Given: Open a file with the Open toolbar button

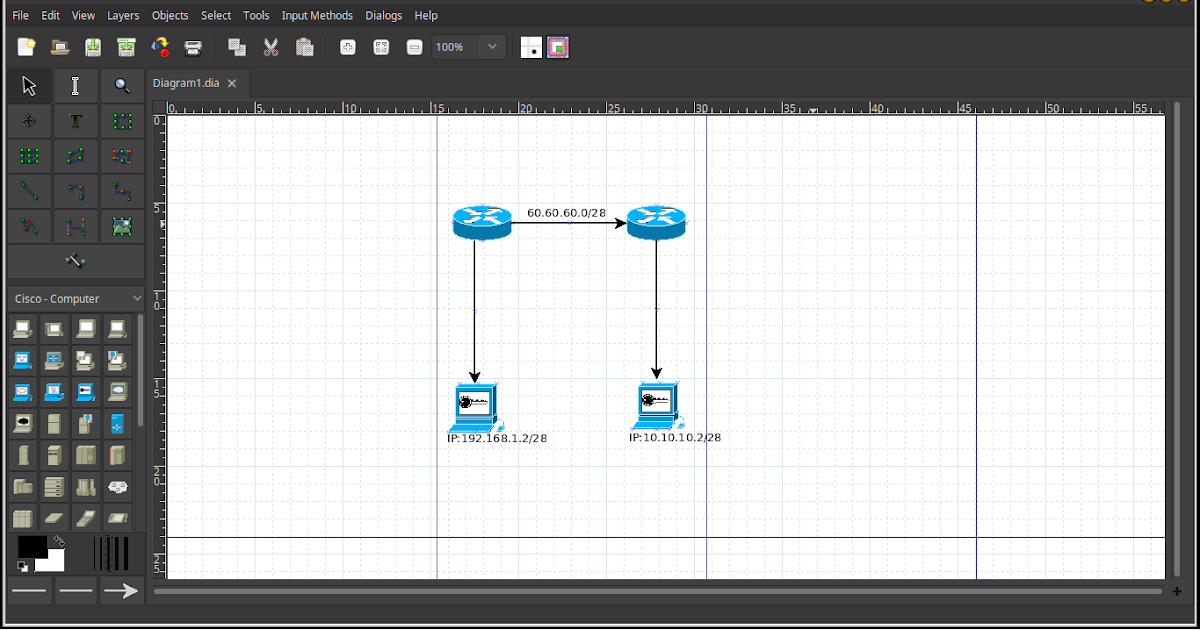Looking at the screenshot, I should pyautogui.click(x=59, y=47).
